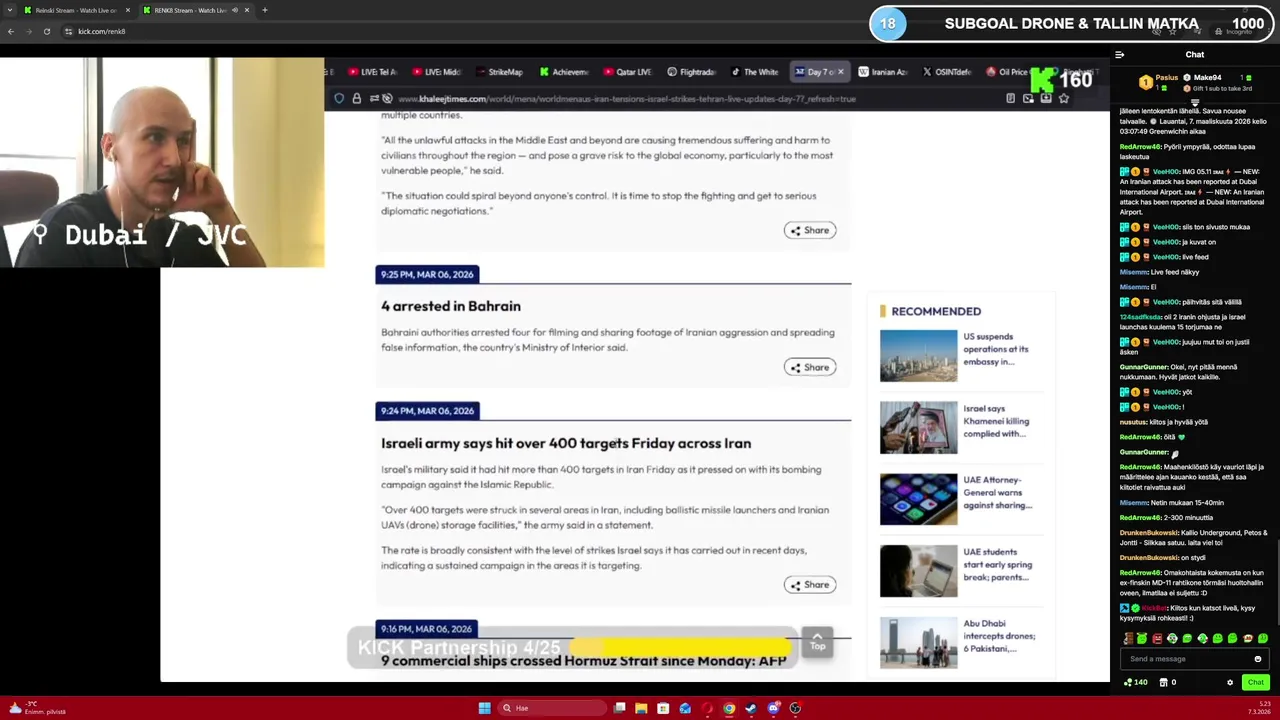Open 'Israel says Khamenei killing' recommended link
Viewport: 1280px width, 720px height.
click(996, 421)
